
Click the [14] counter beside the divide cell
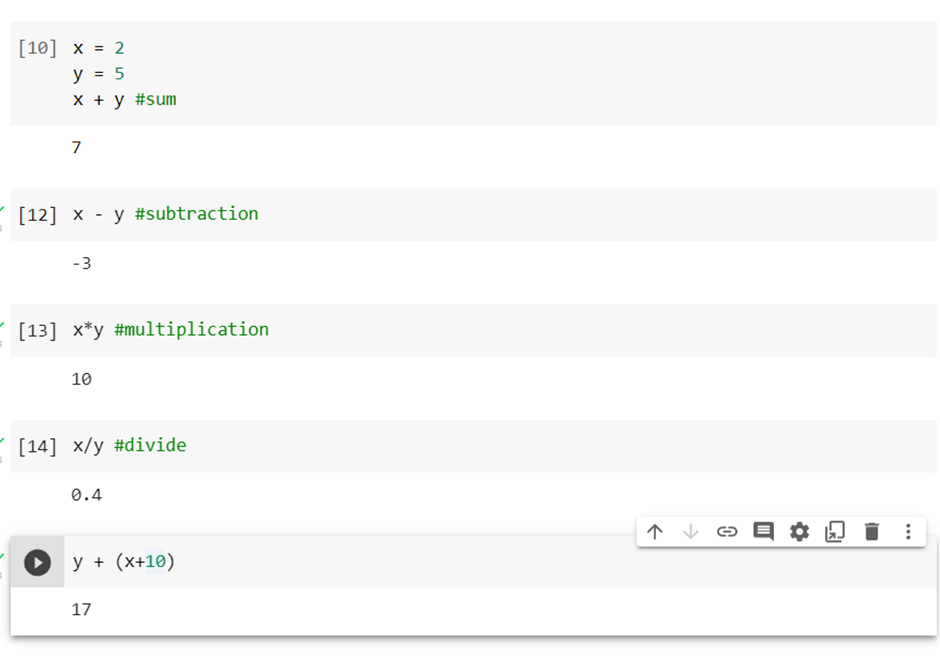tap(37, 445)
